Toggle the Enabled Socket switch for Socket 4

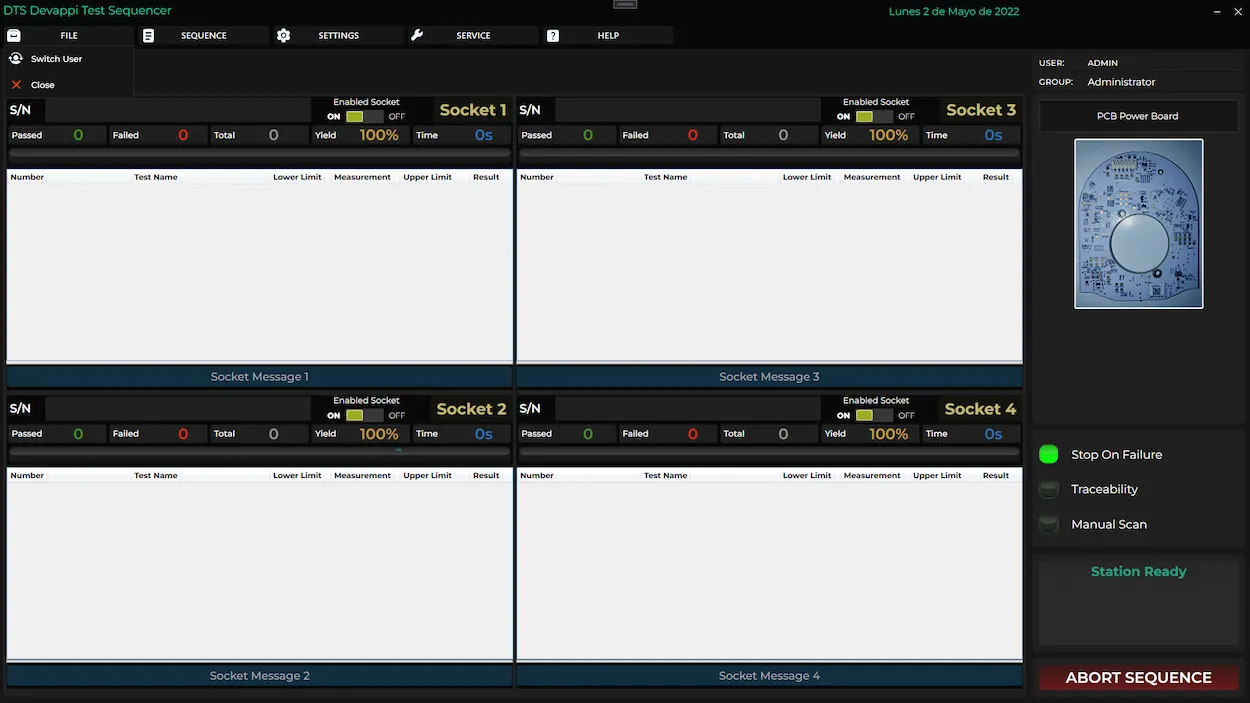[x=874, y=415]
